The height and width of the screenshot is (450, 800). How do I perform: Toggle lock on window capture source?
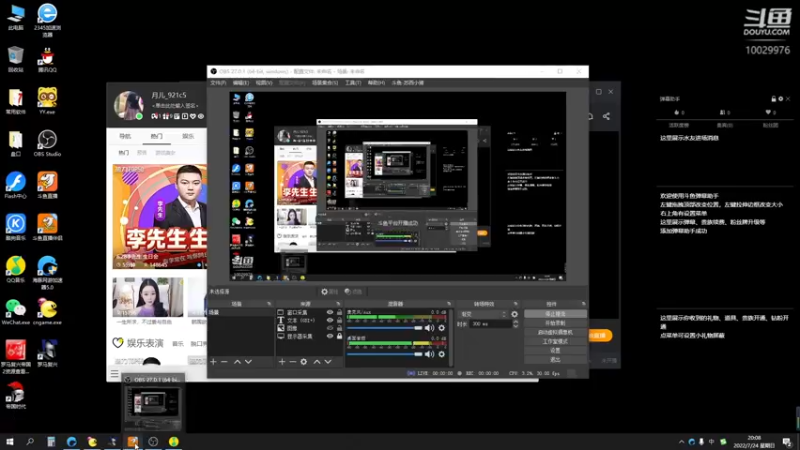tap(339, 312)
